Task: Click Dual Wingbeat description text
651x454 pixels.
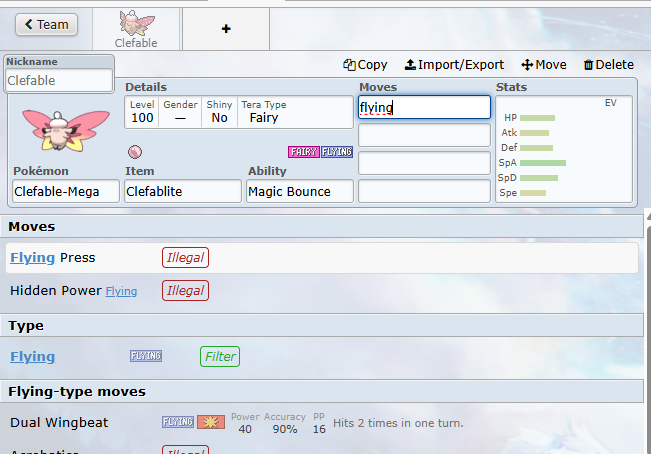Action: [x=398, y=423]
